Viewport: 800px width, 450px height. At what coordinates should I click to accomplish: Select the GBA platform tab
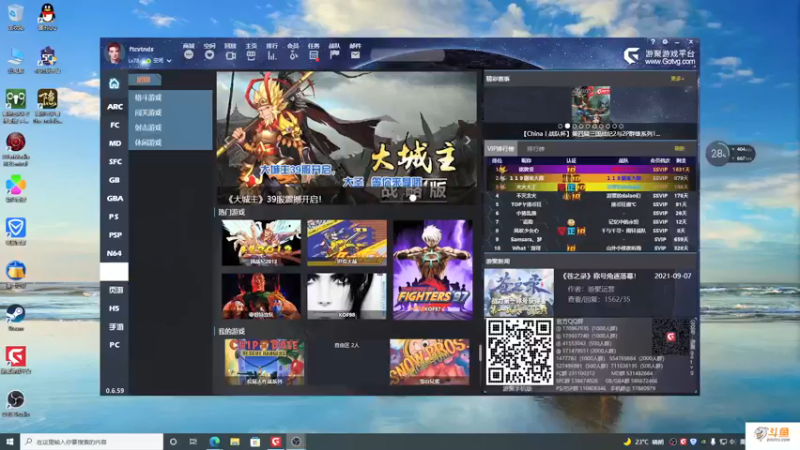pos(115,198)
